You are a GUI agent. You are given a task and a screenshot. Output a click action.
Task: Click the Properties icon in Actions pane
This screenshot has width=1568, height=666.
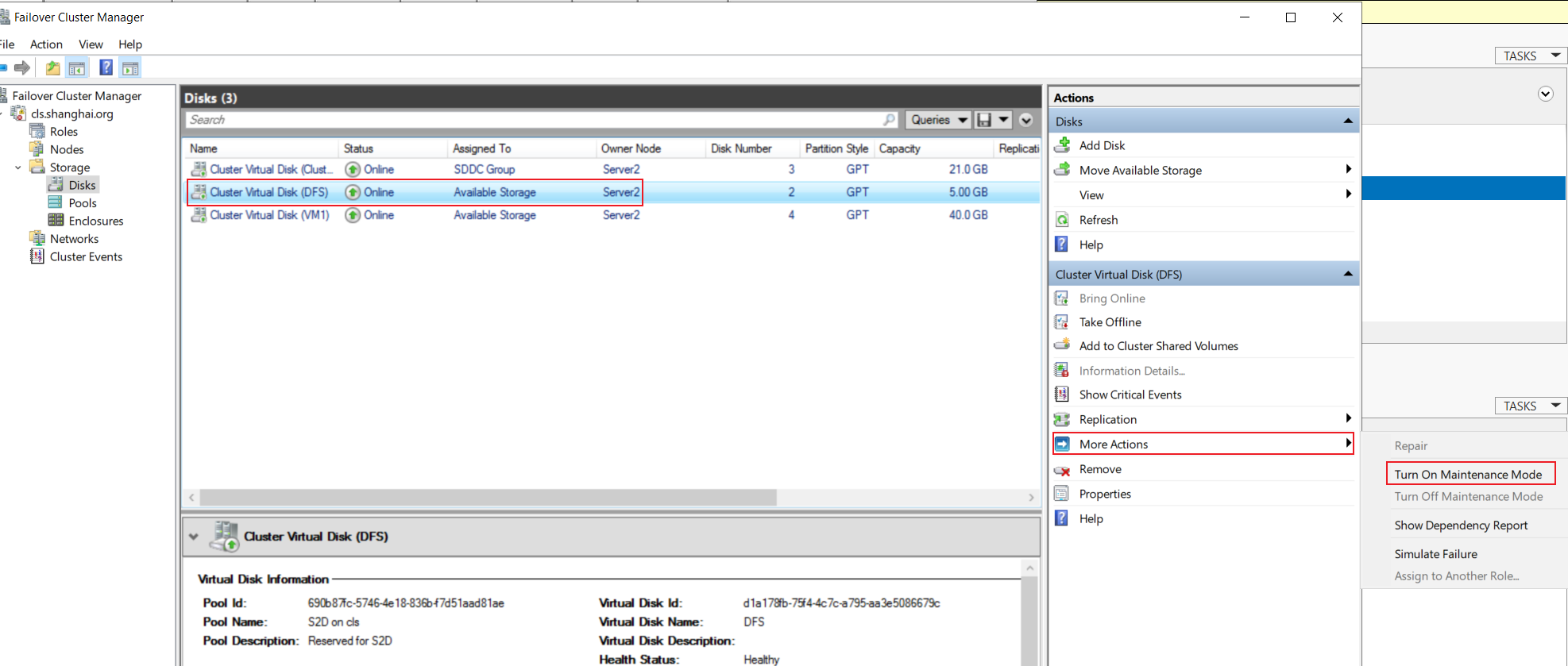1062,494
